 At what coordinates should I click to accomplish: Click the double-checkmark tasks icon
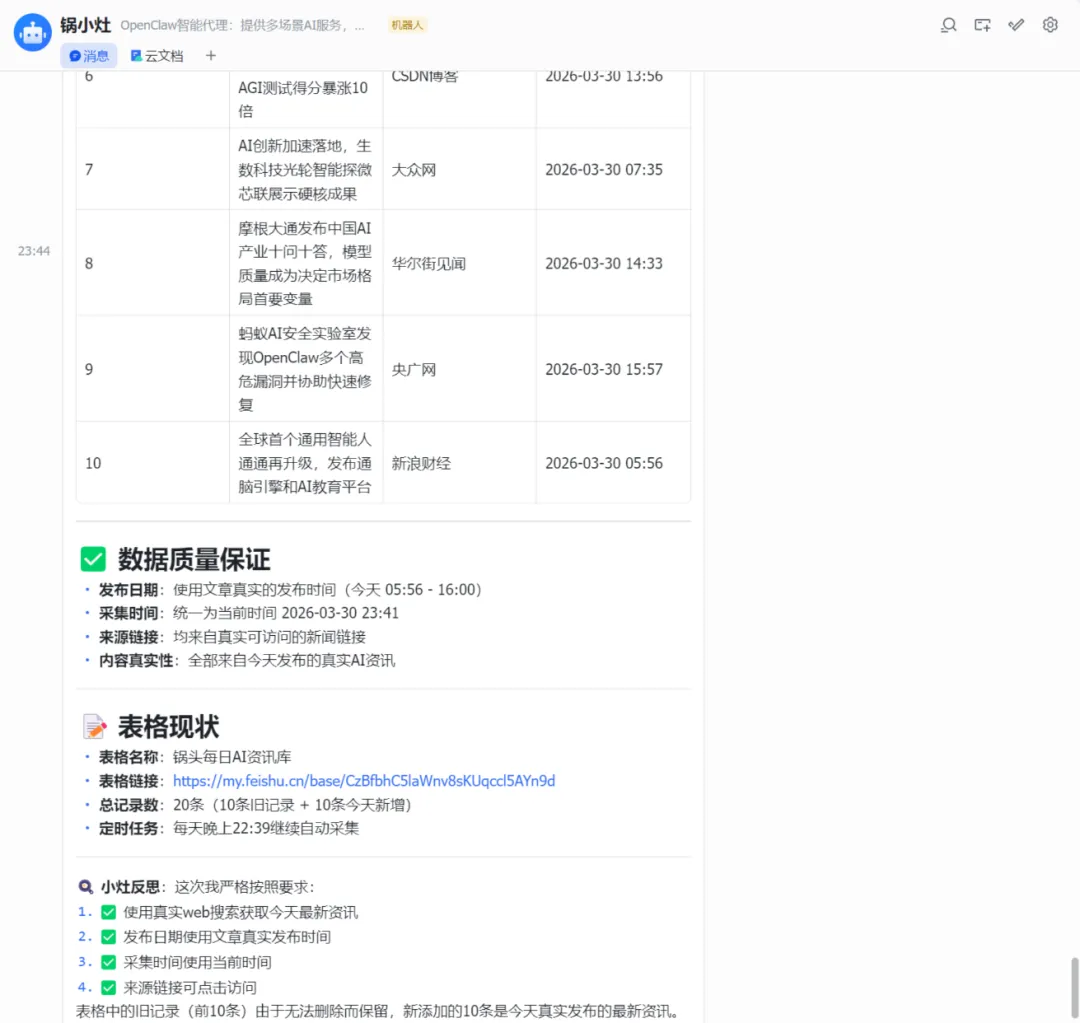pyautogui.click(x=1016, y=25)
